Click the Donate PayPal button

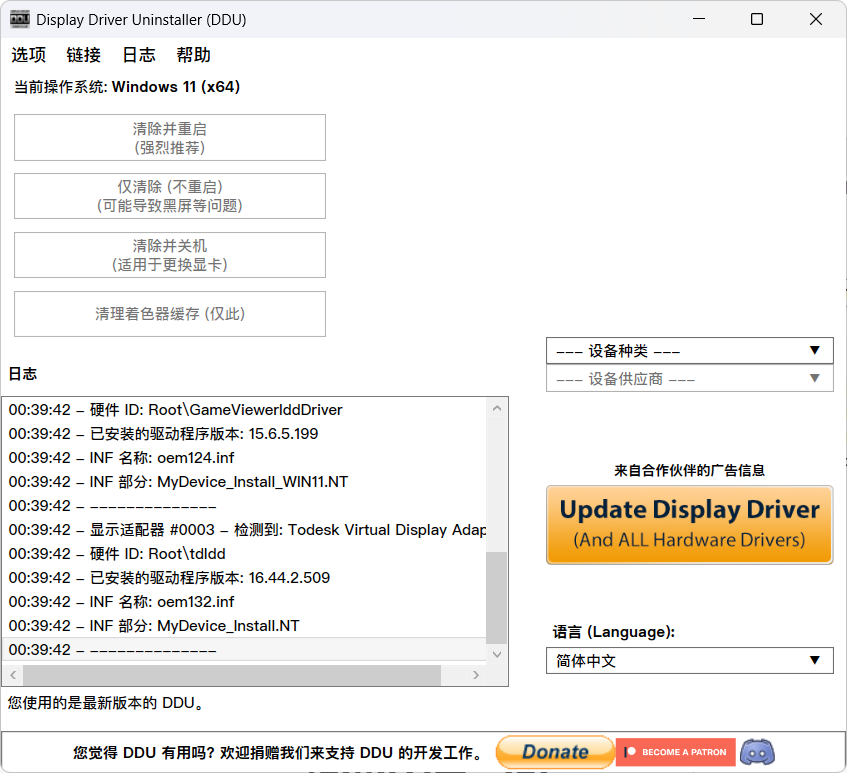tap(554, 751)
